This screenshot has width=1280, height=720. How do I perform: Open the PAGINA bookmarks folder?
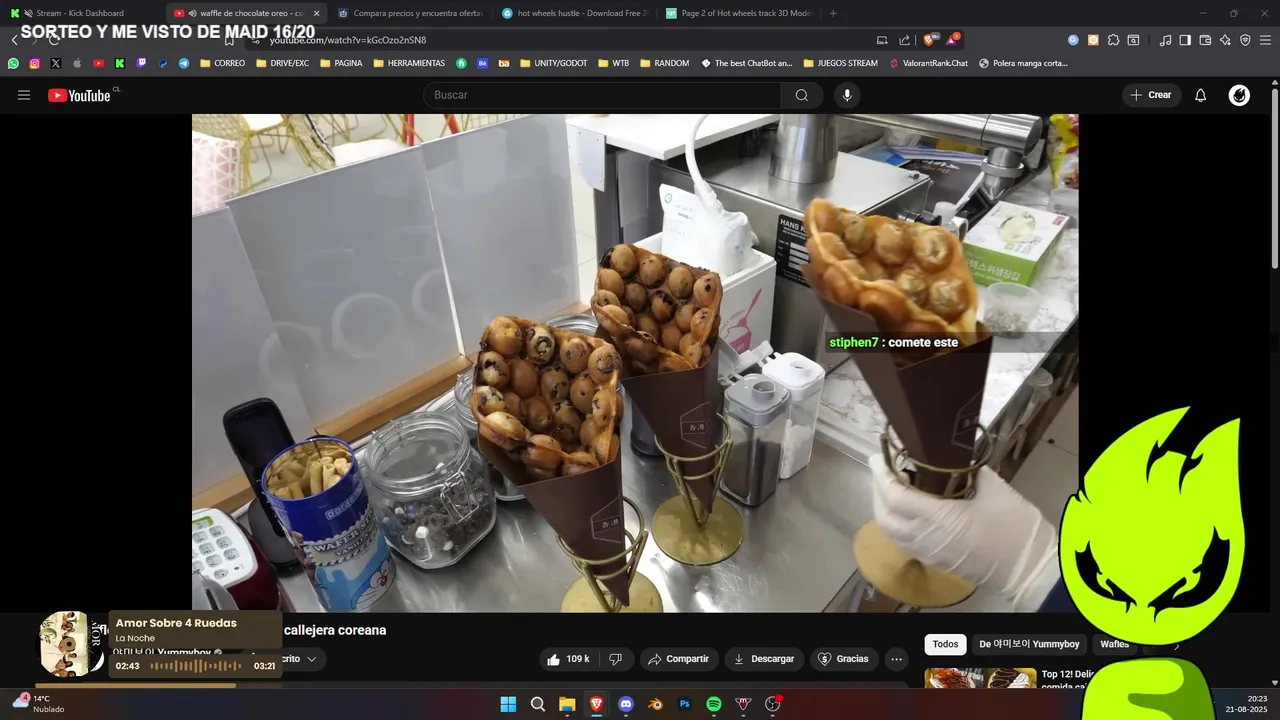tap(340, 63)
